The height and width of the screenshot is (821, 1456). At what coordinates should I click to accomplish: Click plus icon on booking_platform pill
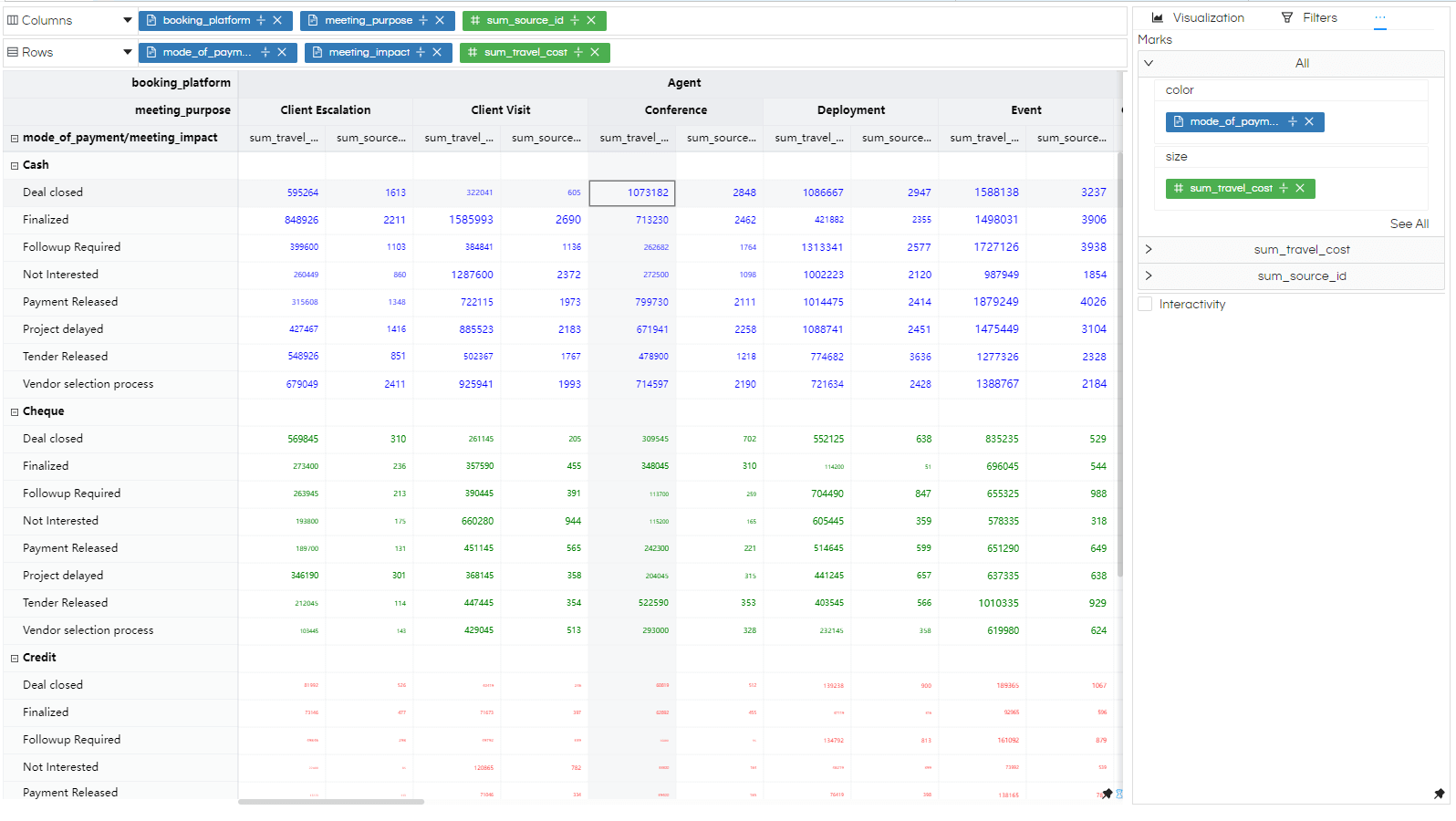(261, 20)
